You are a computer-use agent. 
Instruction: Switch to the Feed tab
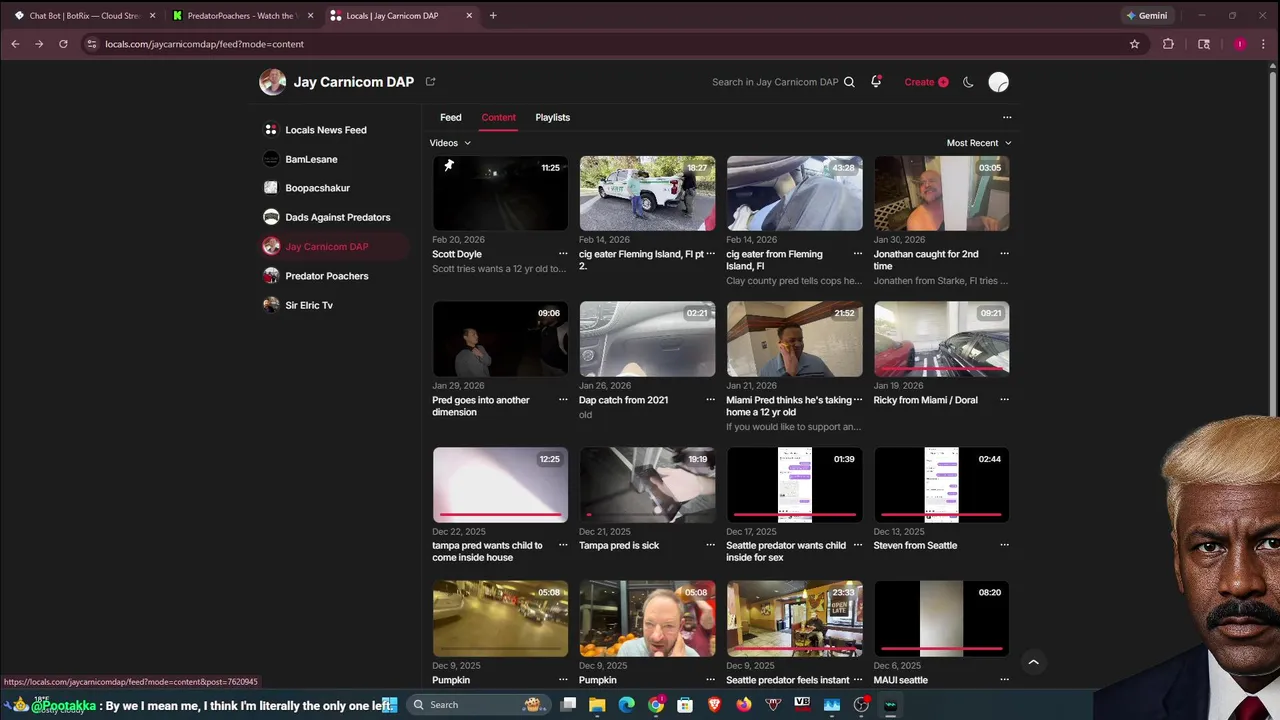click(451, 117)
